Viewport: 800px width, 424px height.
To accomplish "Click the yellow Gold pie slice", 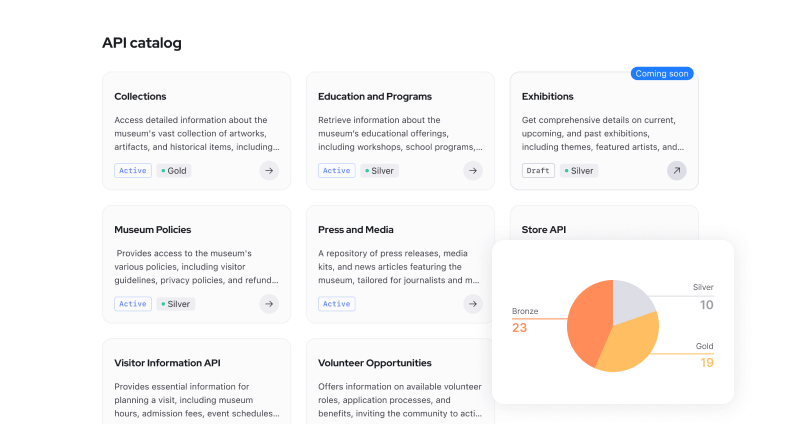I will (630, 346).
